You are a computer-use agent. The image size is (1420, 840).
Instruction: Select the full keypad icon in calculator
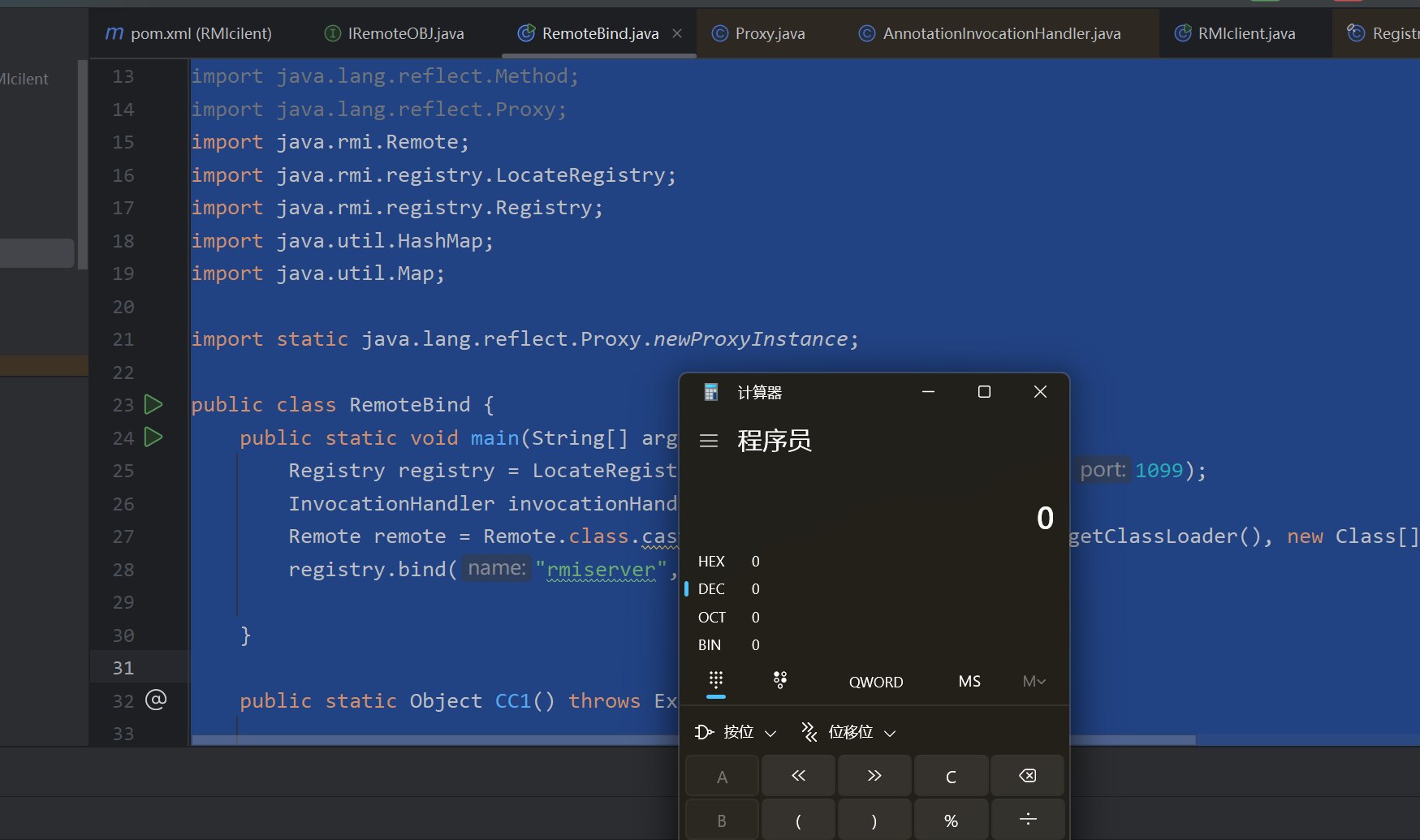tap(715, 680)
